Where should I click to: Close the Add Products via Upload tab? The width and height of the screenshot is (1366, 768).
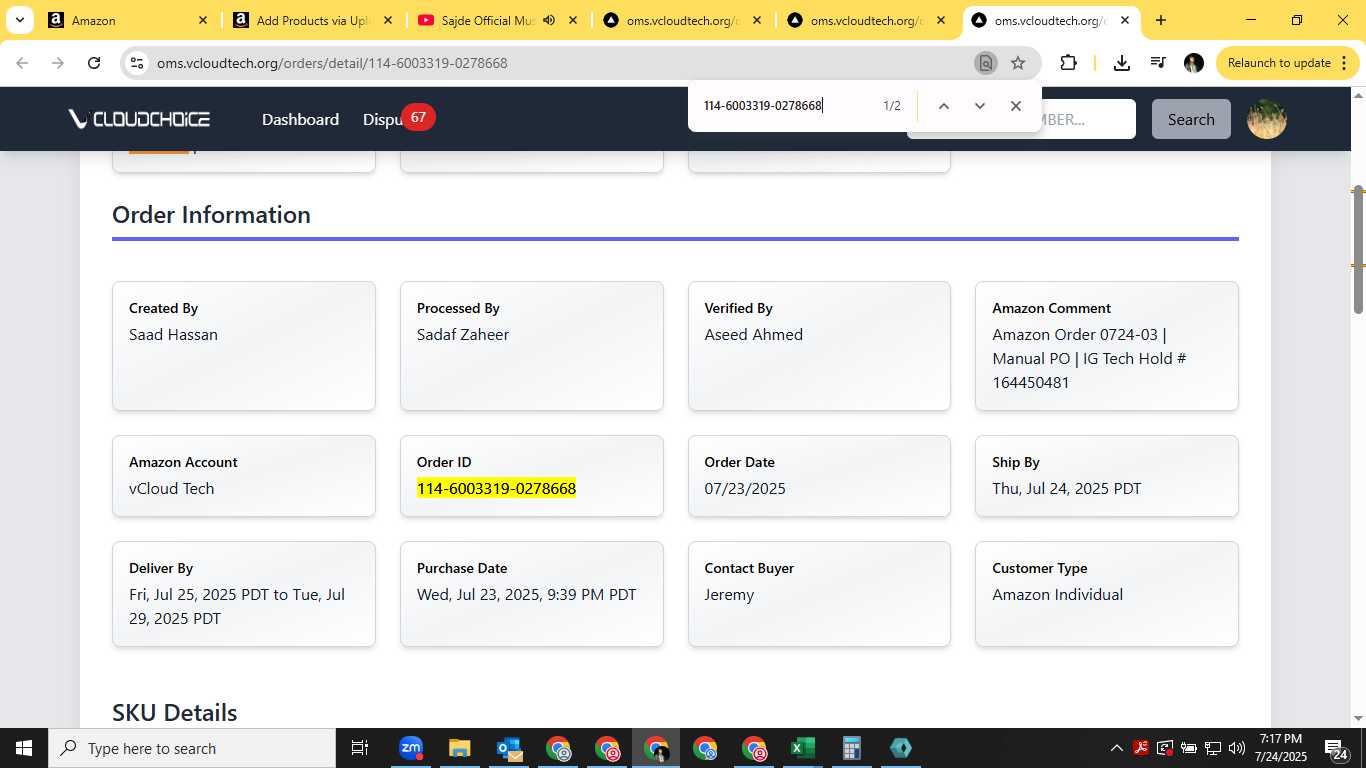(386, 20)
